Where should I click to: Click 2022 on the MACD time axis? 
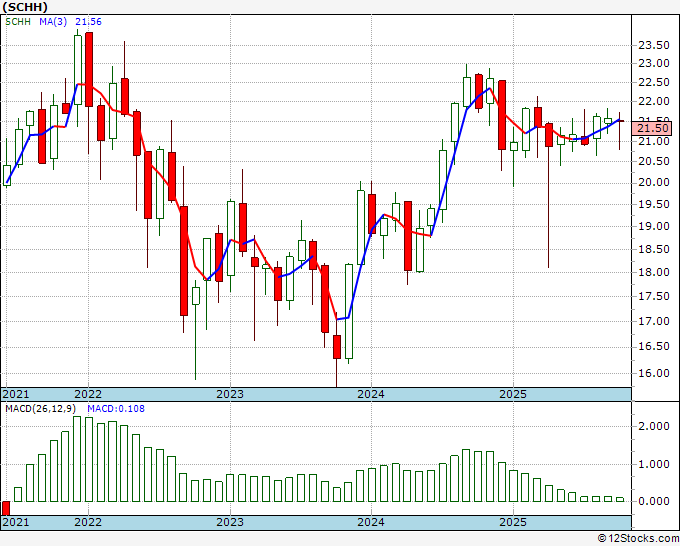click(x=88, y=522)
